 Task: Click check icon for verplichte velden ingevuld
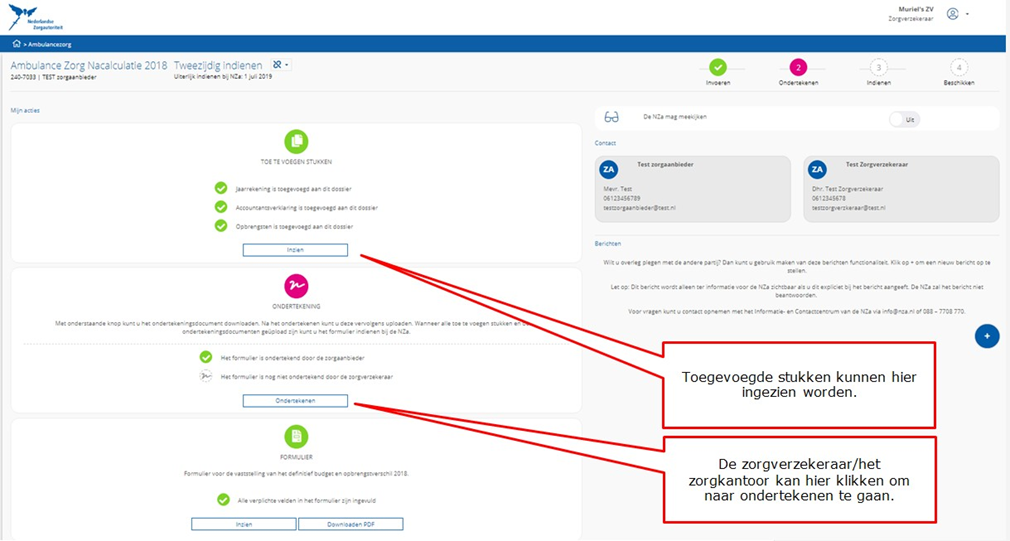pyautogui.click(x=223, y=500)
